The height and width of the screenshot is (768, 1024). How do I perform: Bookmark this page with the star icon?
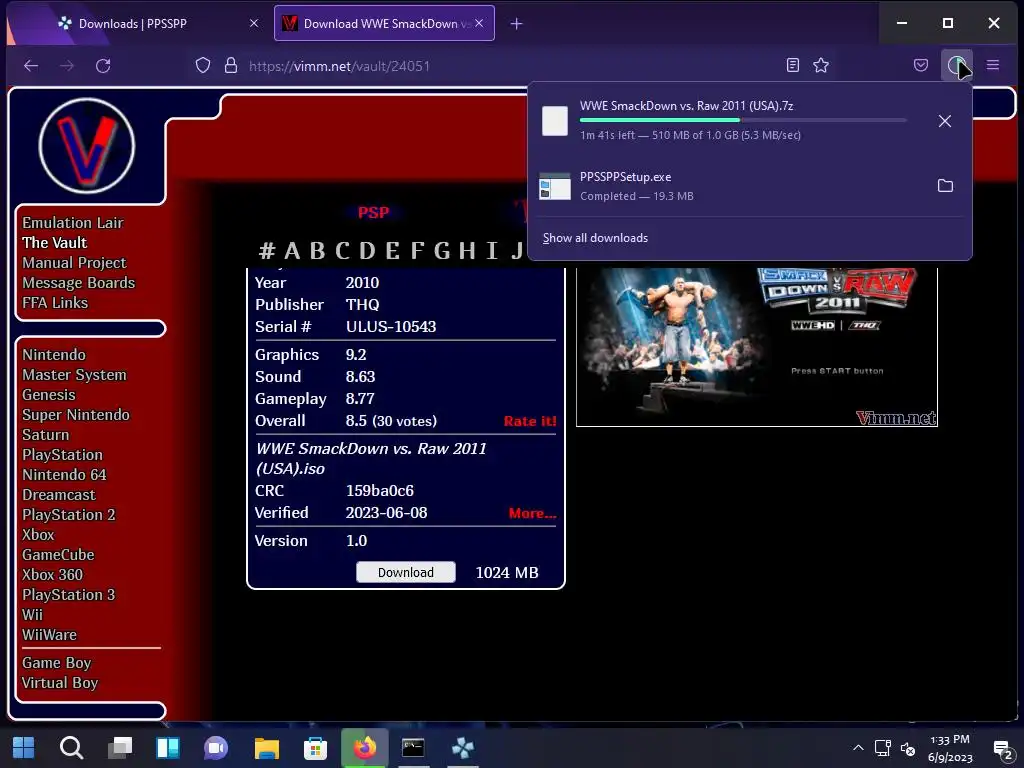821,65
